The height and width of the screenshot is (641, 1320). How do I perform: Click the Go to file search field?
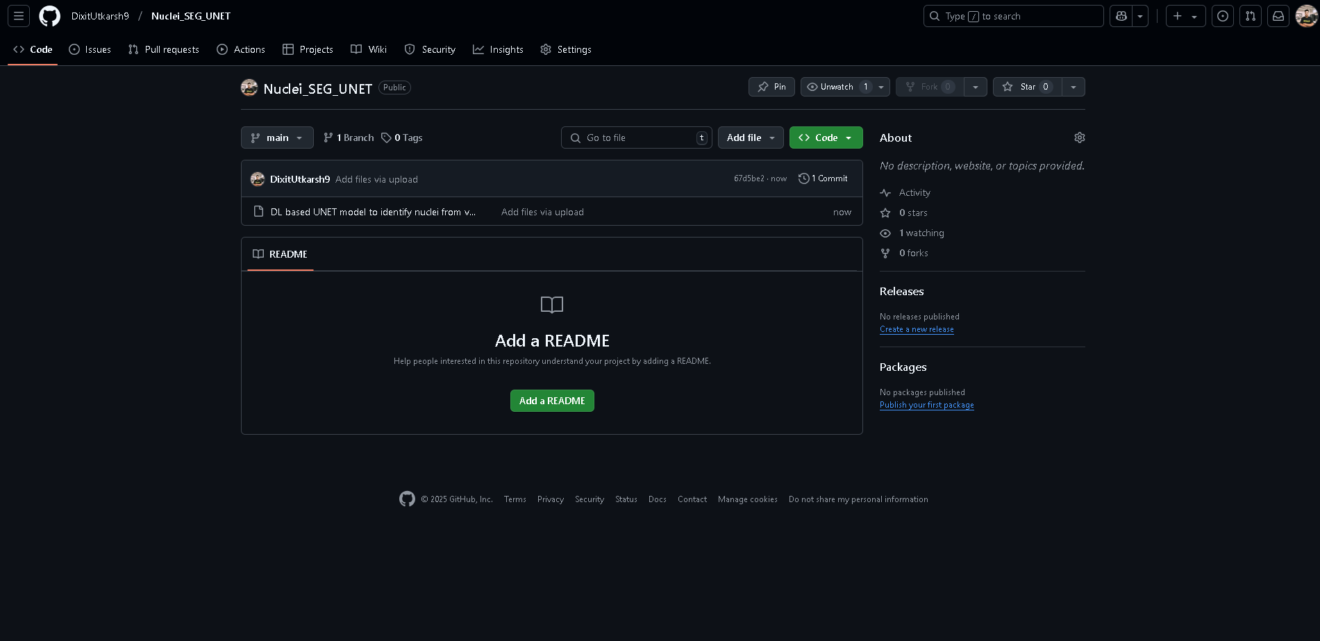(x=636, y=138)
